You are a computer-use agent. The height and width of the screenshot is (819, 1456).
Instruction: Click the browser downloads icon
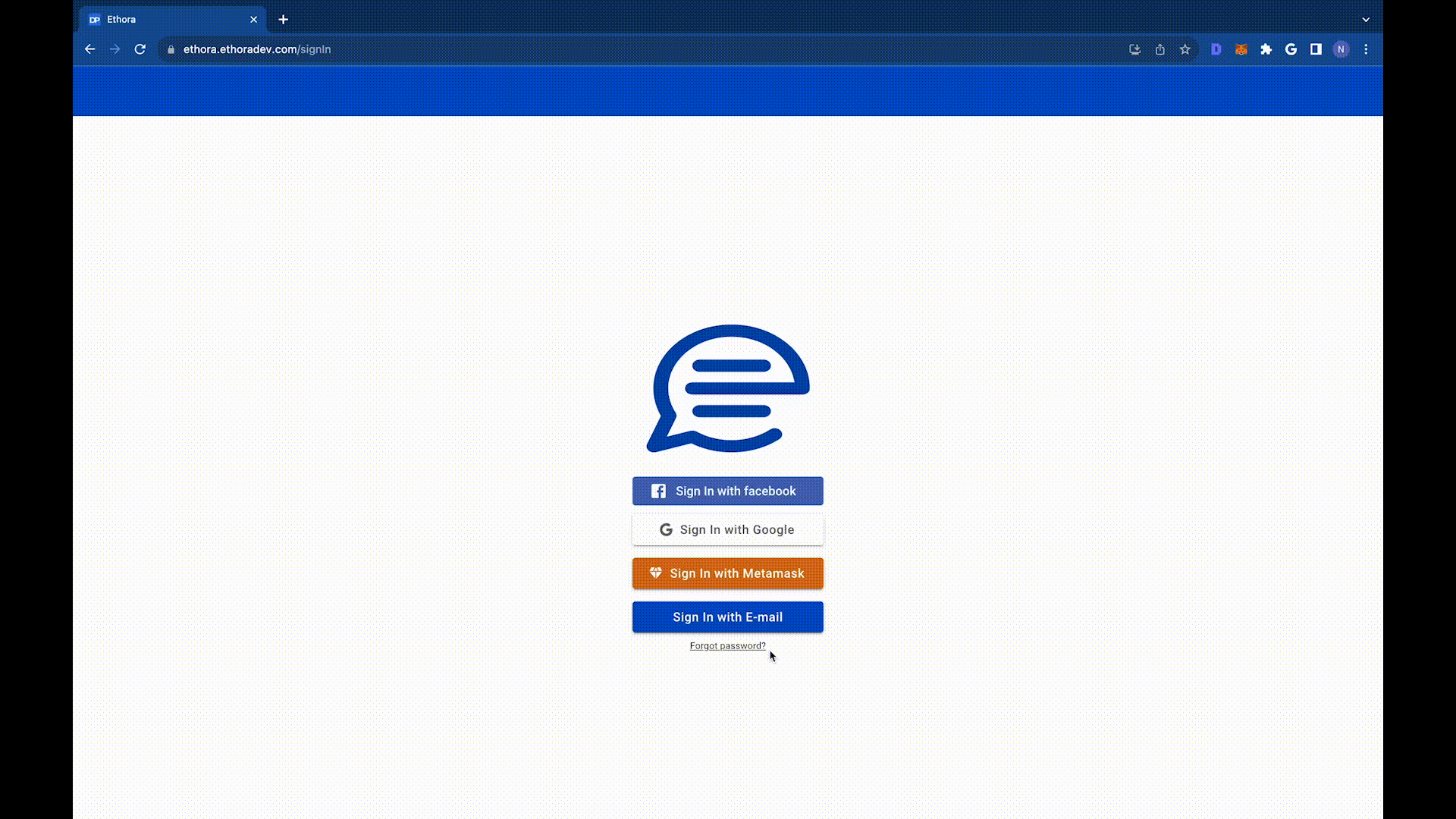point(1135,49)
